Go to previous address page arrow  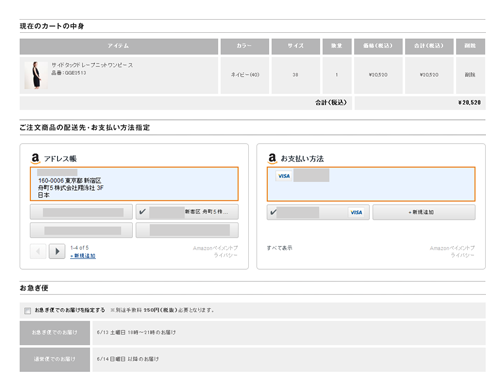coord(38,251)
